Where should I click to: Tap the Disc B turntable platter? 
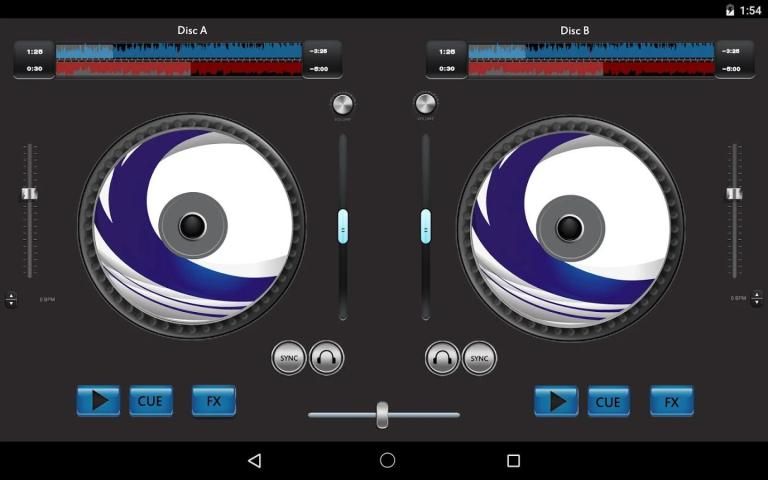(570, 226)
